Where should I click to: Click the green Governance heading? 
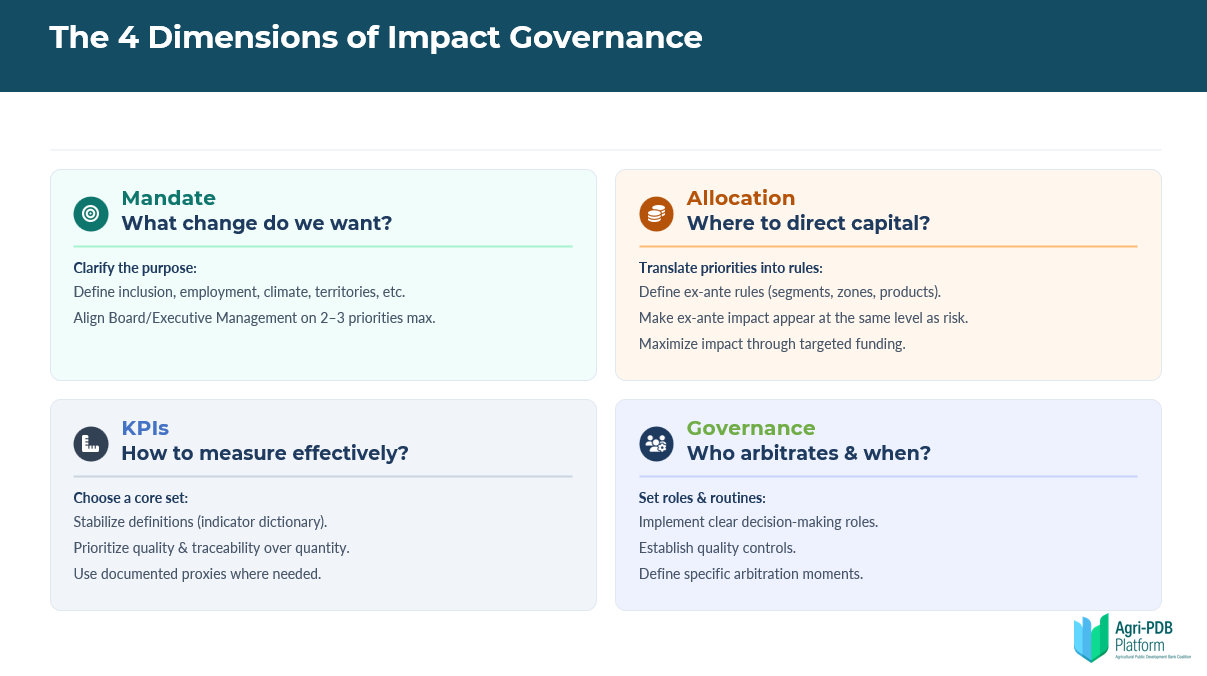click(750, 428)
